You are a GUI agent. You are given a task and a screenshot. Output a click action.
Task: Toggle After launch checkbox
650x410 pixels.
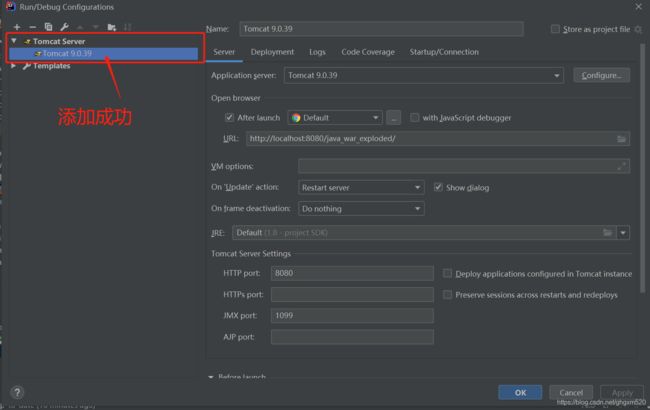pos(229,118)
